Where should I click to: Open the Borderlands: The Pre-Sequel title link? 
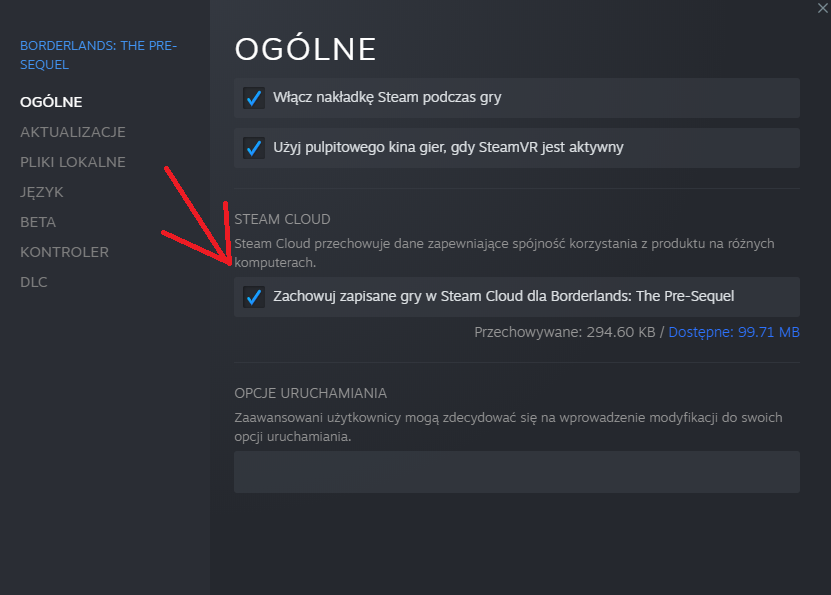tap(99, 55)
